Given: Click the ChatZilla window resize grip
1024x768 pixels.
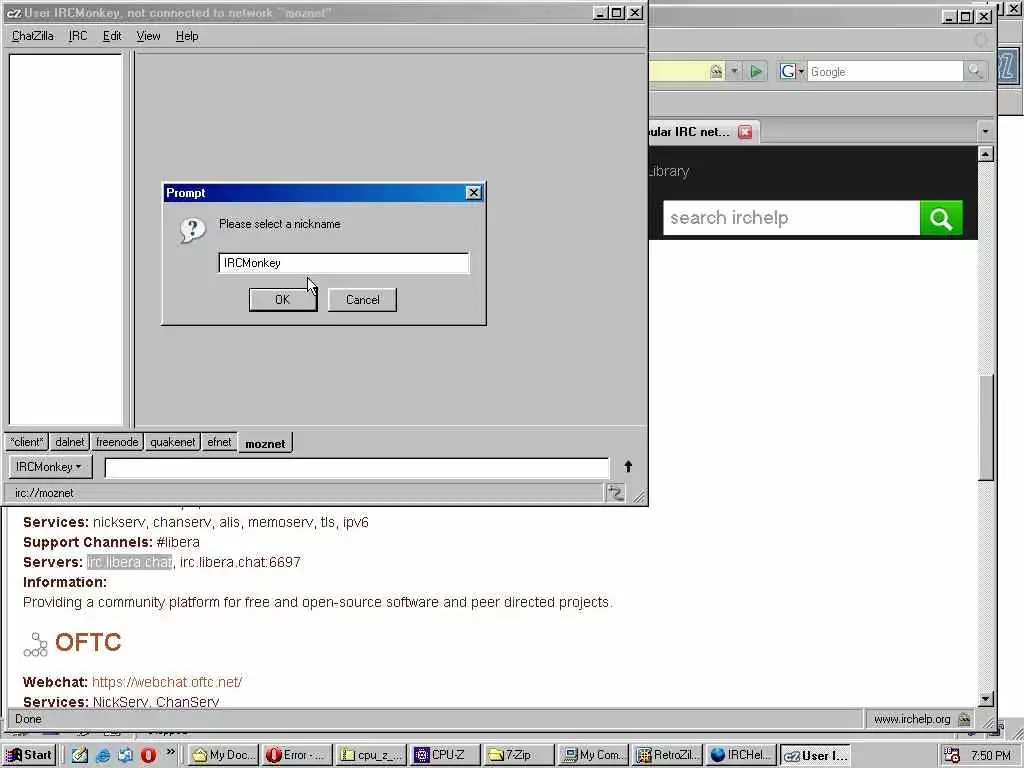Looking at the screenshot, I should pos(639,497).
